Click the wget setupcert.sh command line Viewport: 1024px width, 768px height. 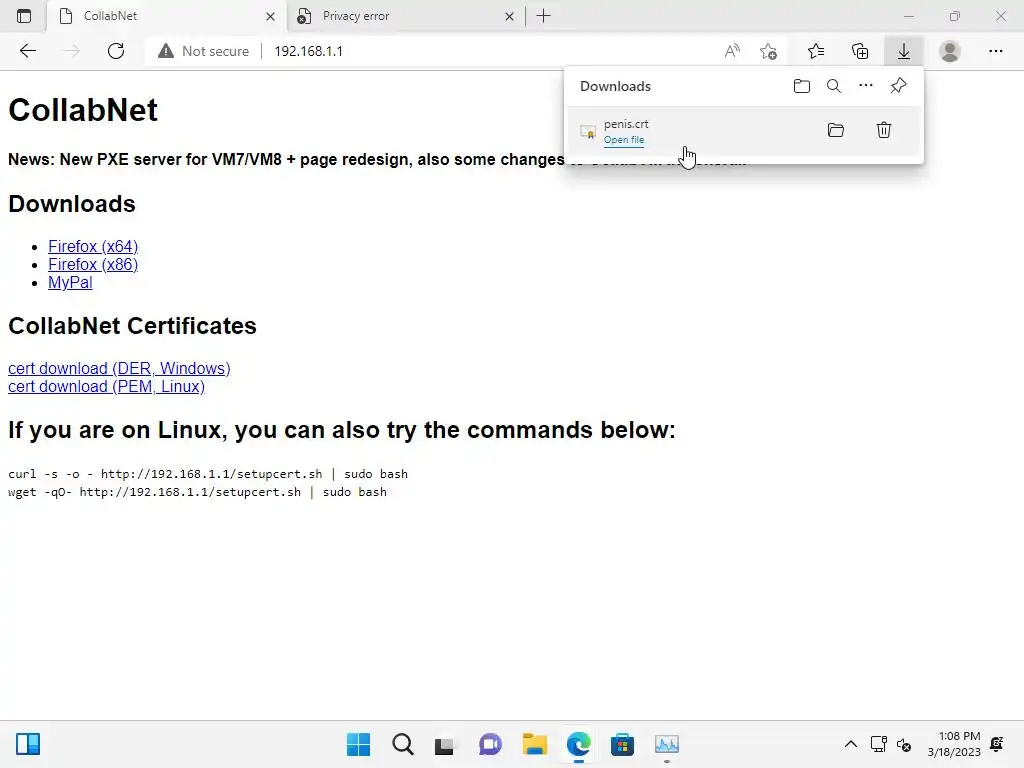tap(197, 492)
